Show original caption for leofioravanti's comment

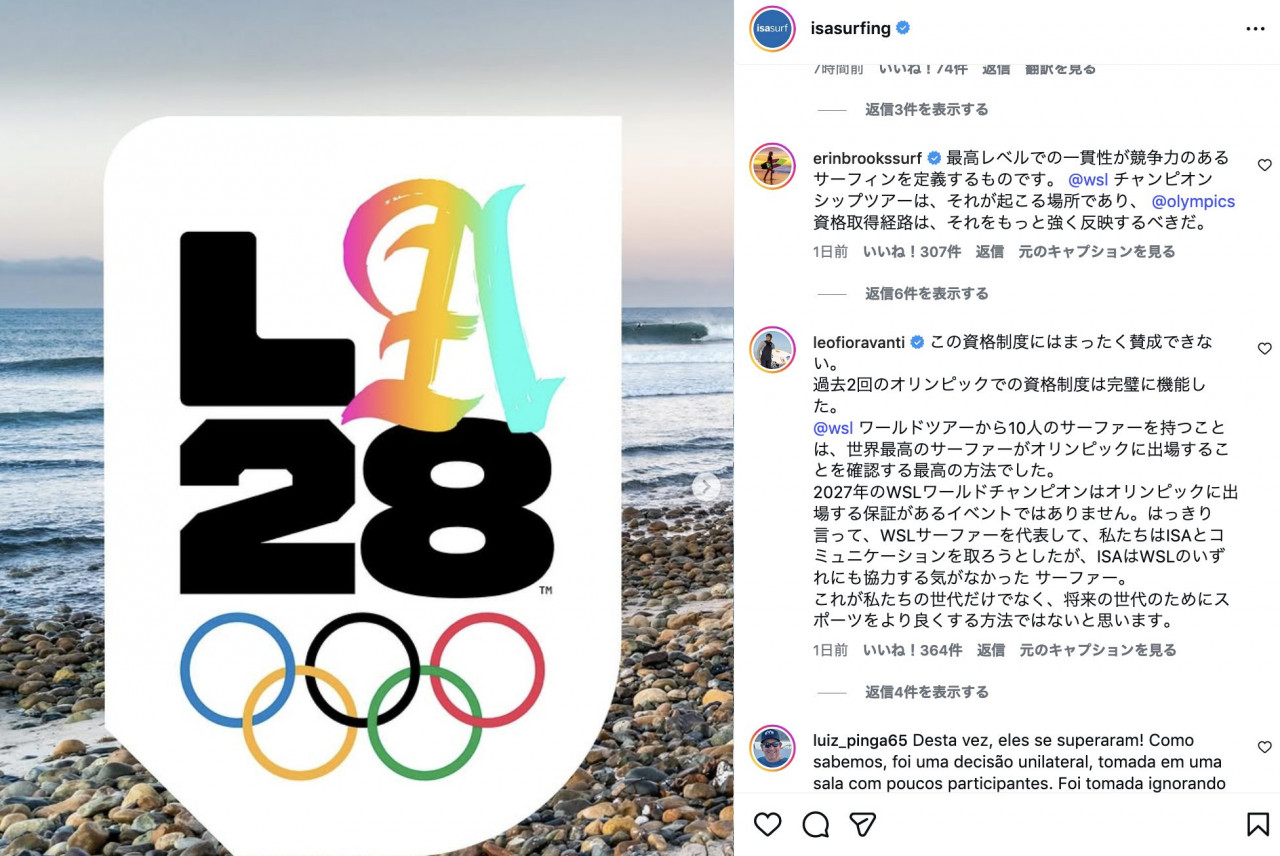[x=1098, y=650]
